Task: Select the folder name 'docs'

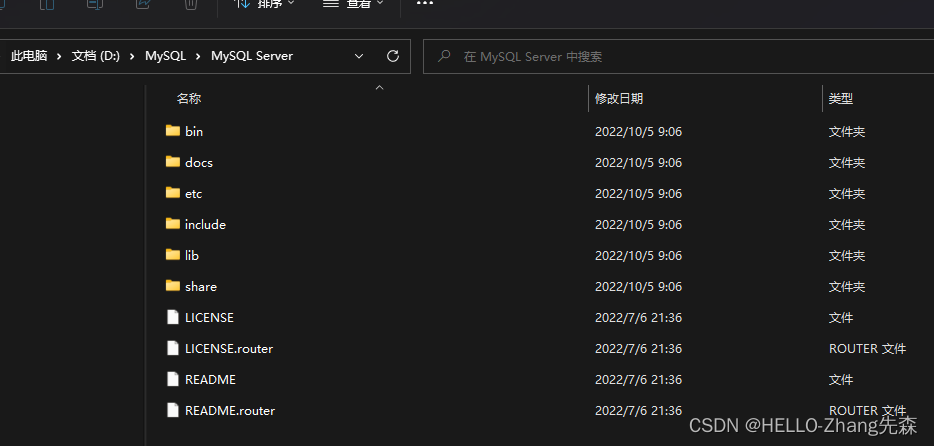Action: pos(199,163)
